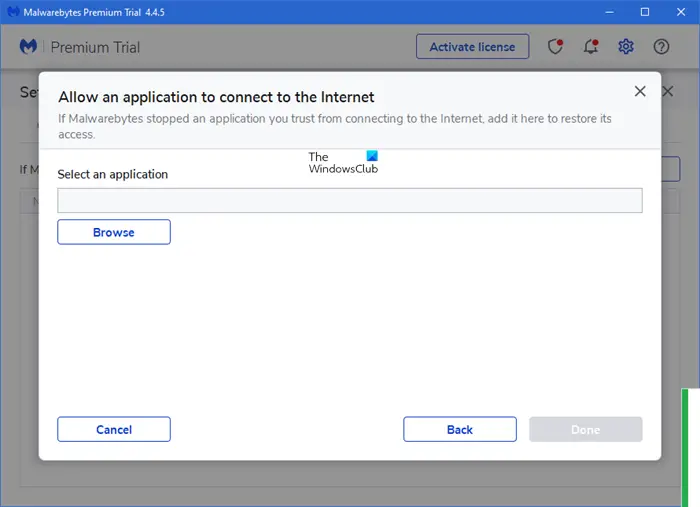
Task: Close the Settings panel behind dialog
Action: pos(668,91)
